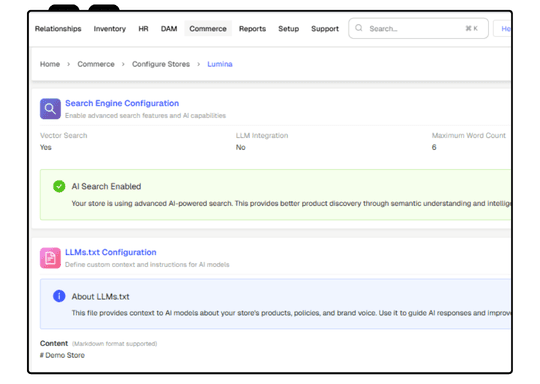The height and width of the screenshot is (384, 540).
Task: Click the Maximum Word Count label
Action: point(469,135)
